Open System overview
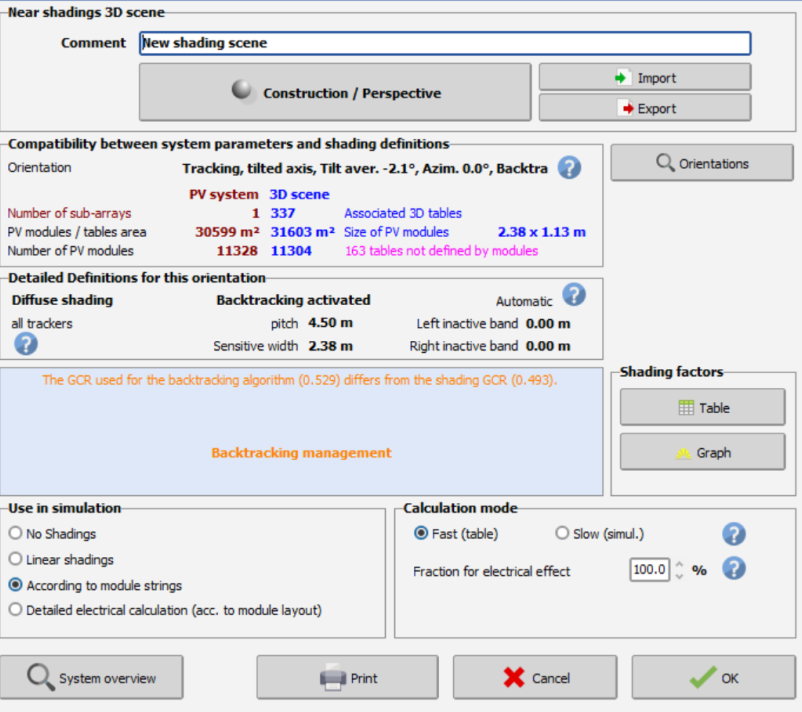This screenshot has height=712, width=802. (x=92, y=678)
